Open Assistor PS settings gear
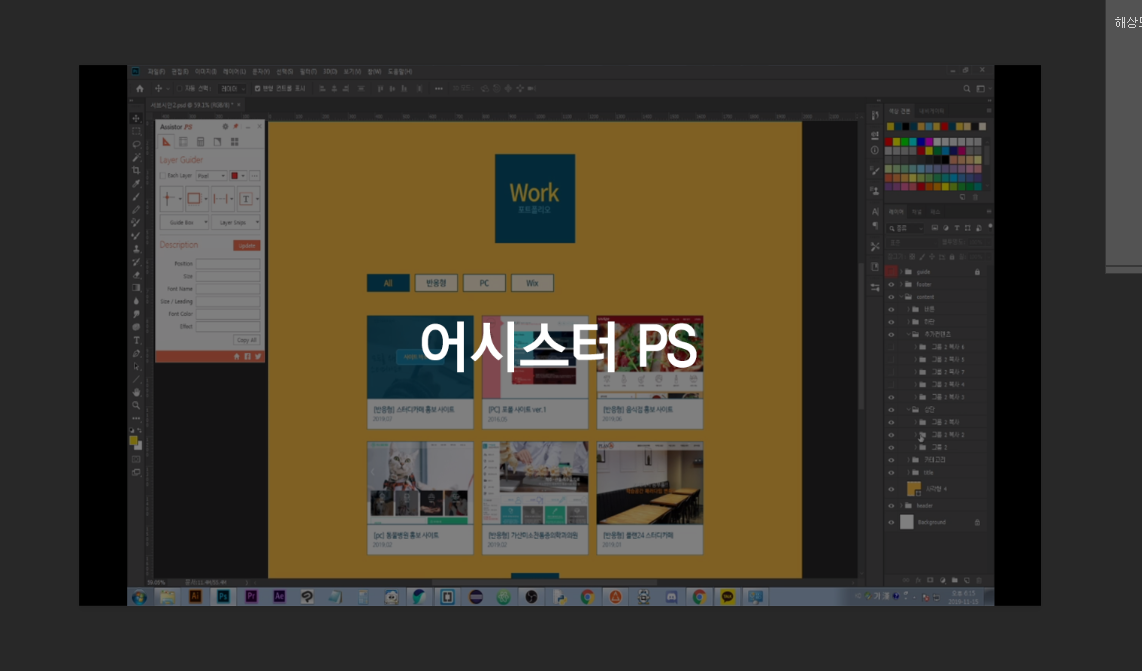This screenshot has height=671, width=1142. (225, 127)
